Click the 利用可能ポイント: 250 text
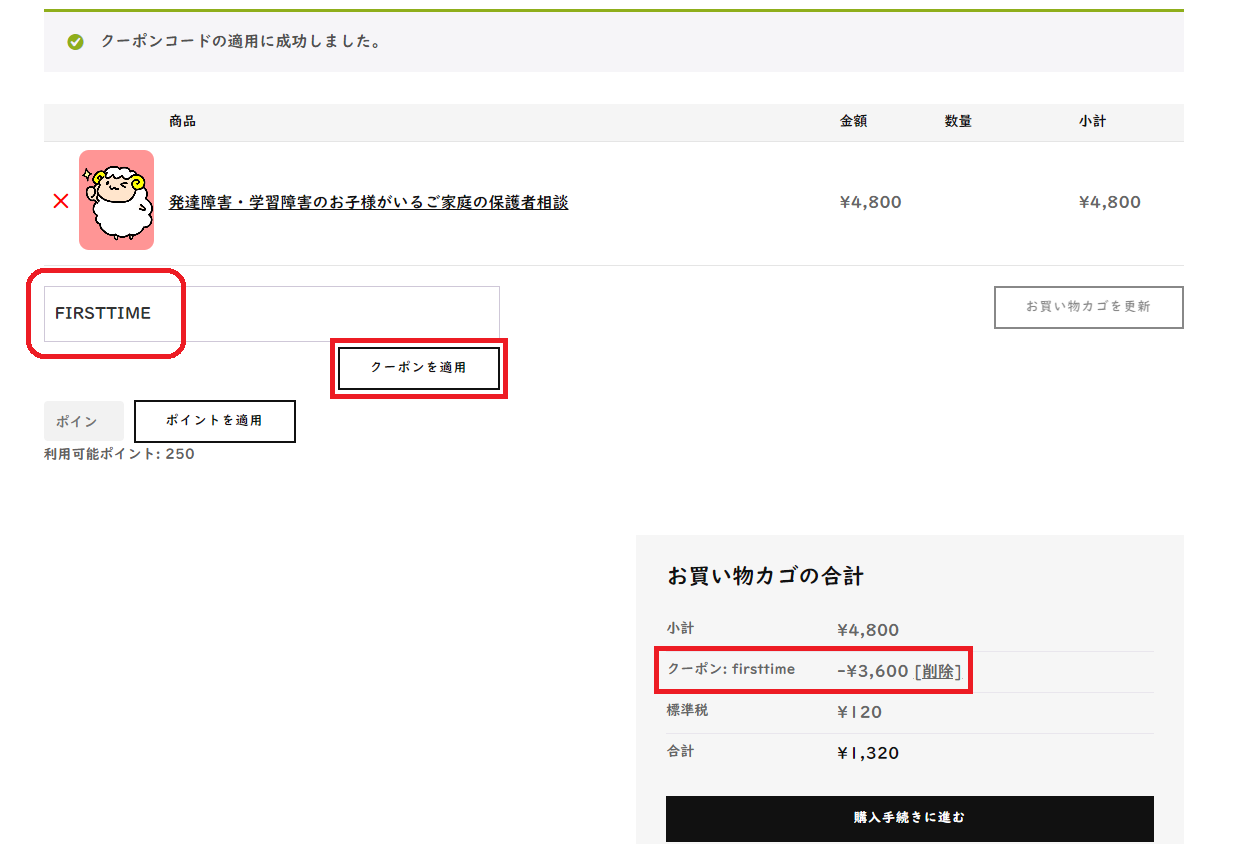 119,454
